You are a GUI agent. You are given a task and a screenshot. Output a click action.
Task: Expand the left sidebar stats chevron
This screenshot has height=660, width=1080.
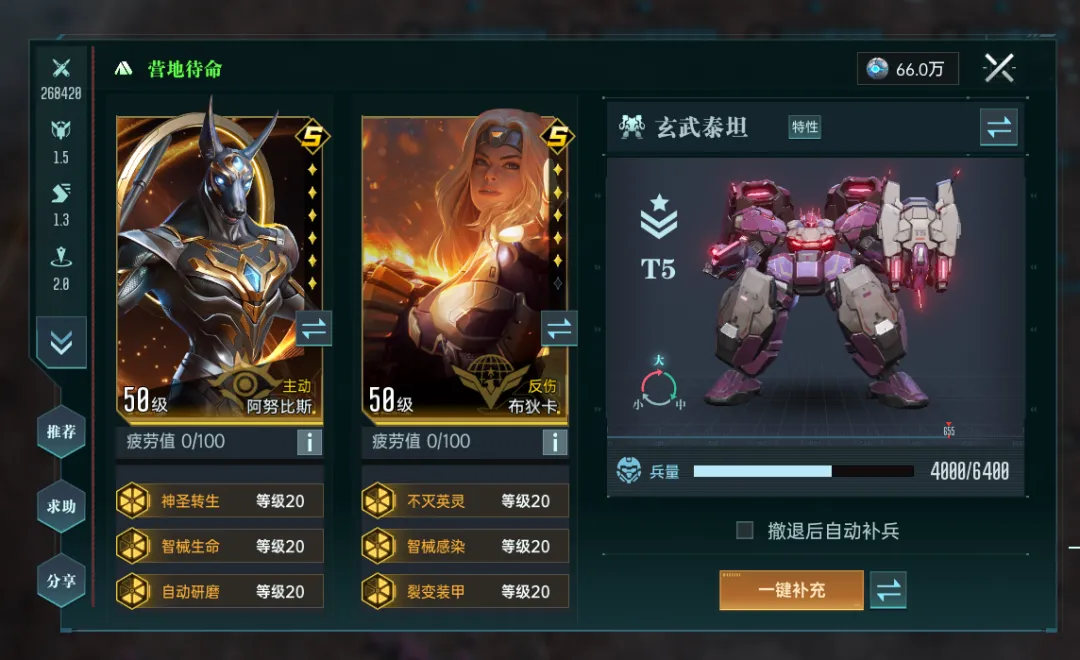point(61,342)
